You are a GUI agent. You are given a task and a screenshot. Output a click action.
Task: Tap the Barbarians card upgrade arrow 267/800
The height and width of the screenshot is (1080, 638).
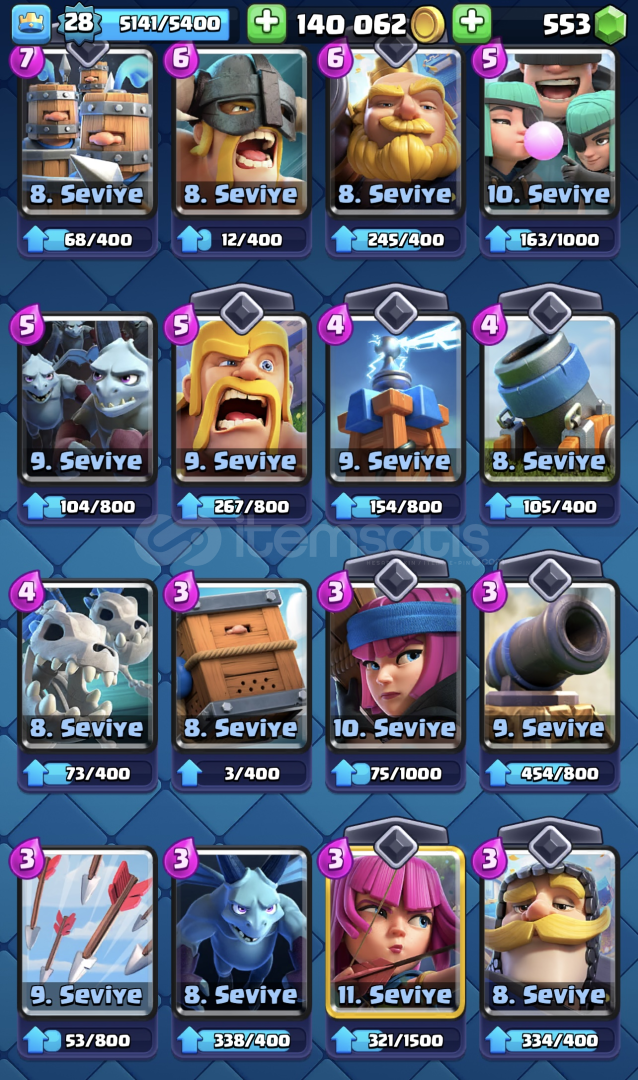pyautogui.click(x=189, y=506)
